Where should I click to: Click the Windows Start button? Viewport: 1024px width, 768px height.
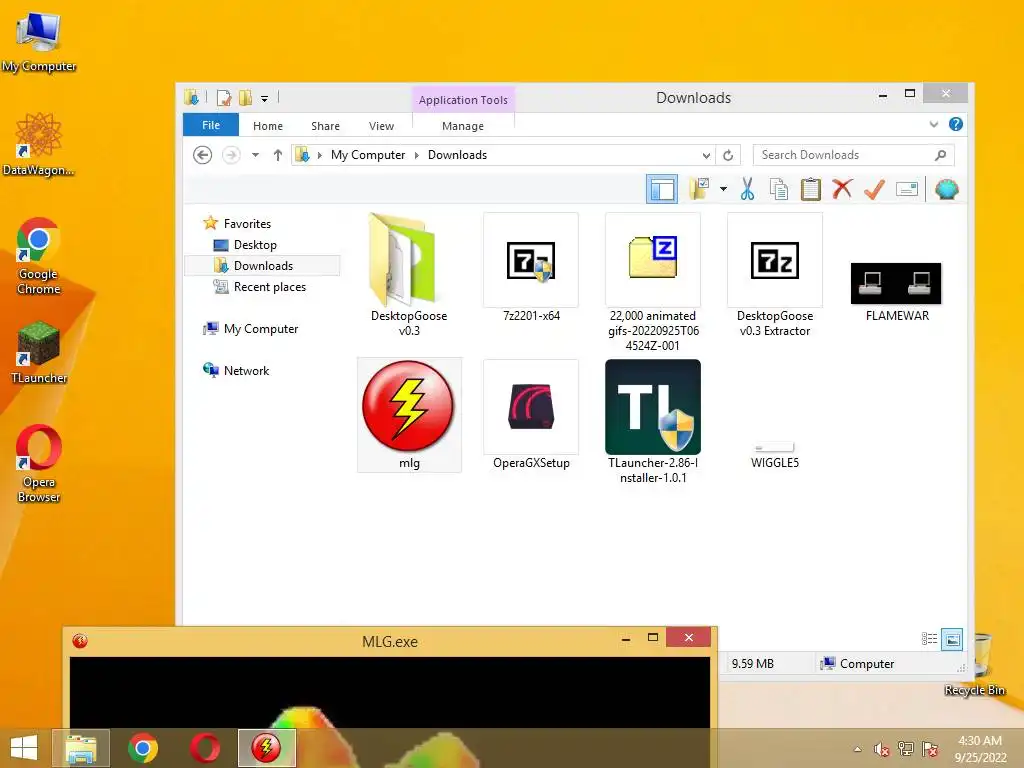[24, 748]
